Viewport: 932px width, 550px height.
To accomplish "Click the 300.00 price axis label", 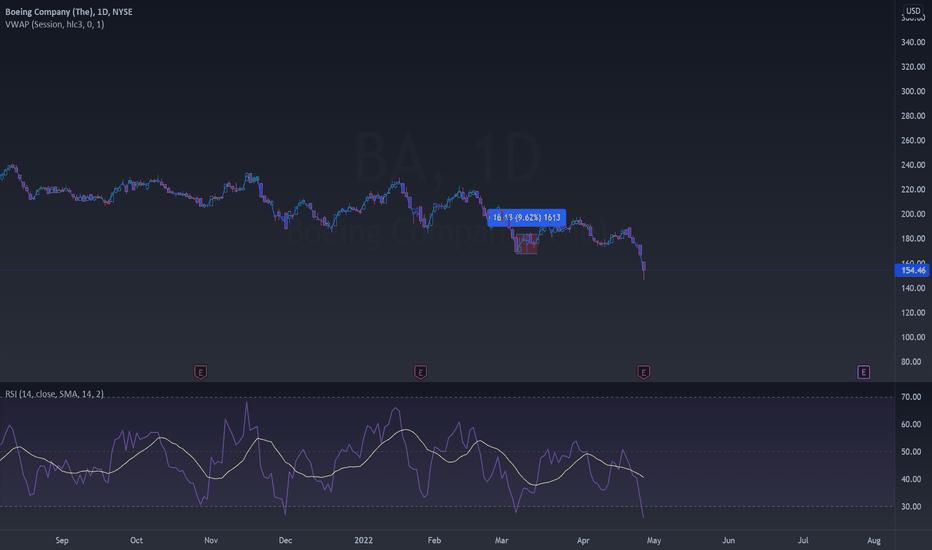I will (913, 91).
